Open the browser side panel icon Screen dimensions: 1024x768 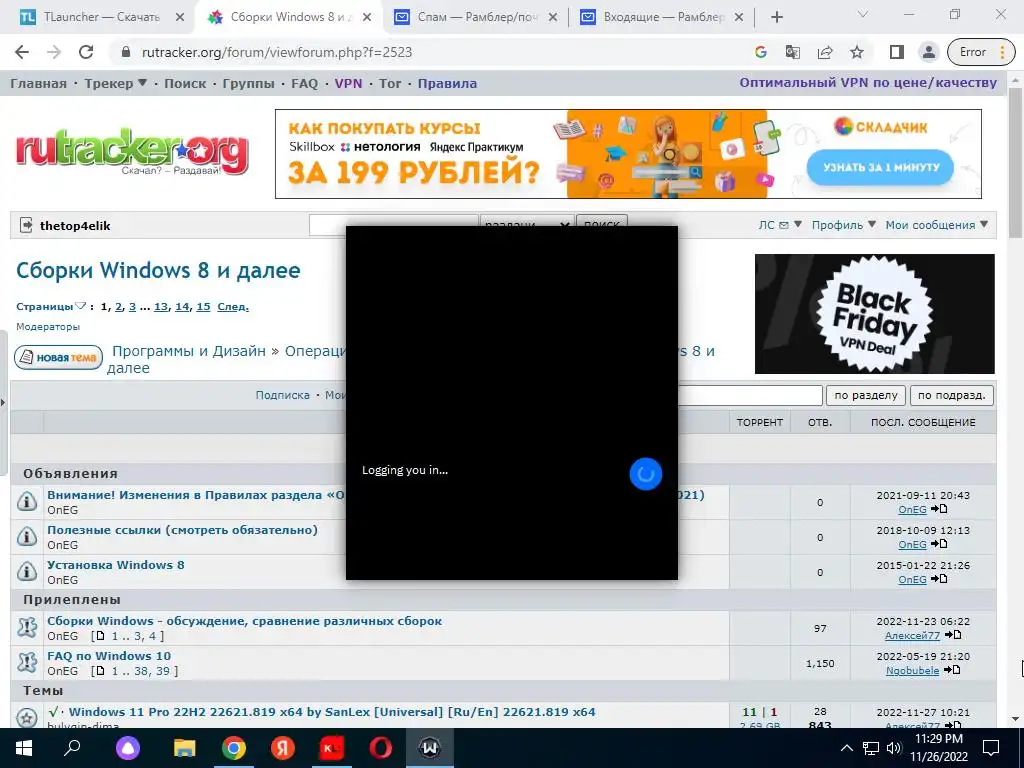897,52
